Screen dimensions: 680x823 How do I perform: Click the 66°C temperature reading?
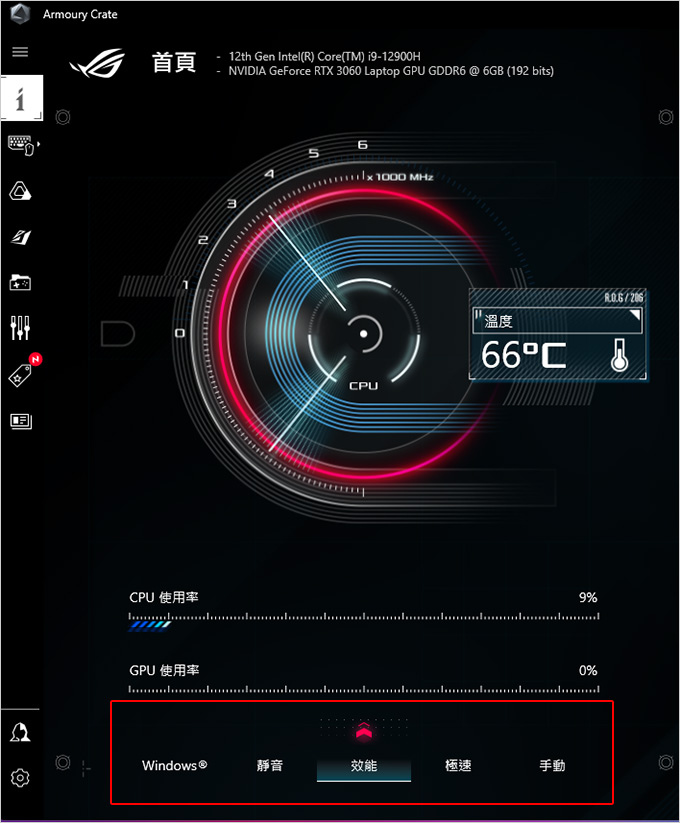point(524,355)
